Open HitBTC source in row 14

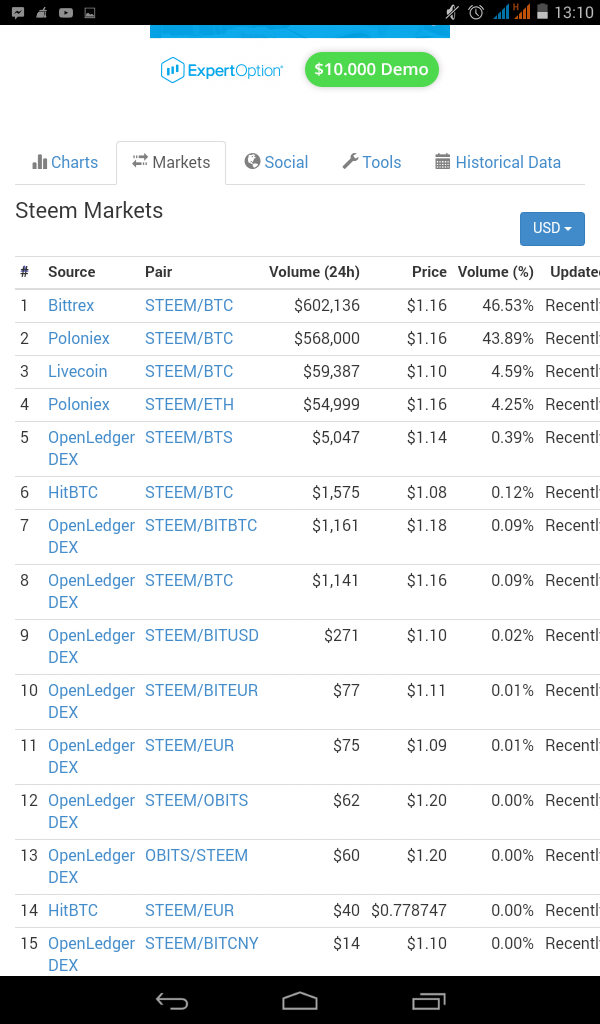click(73, 910)
